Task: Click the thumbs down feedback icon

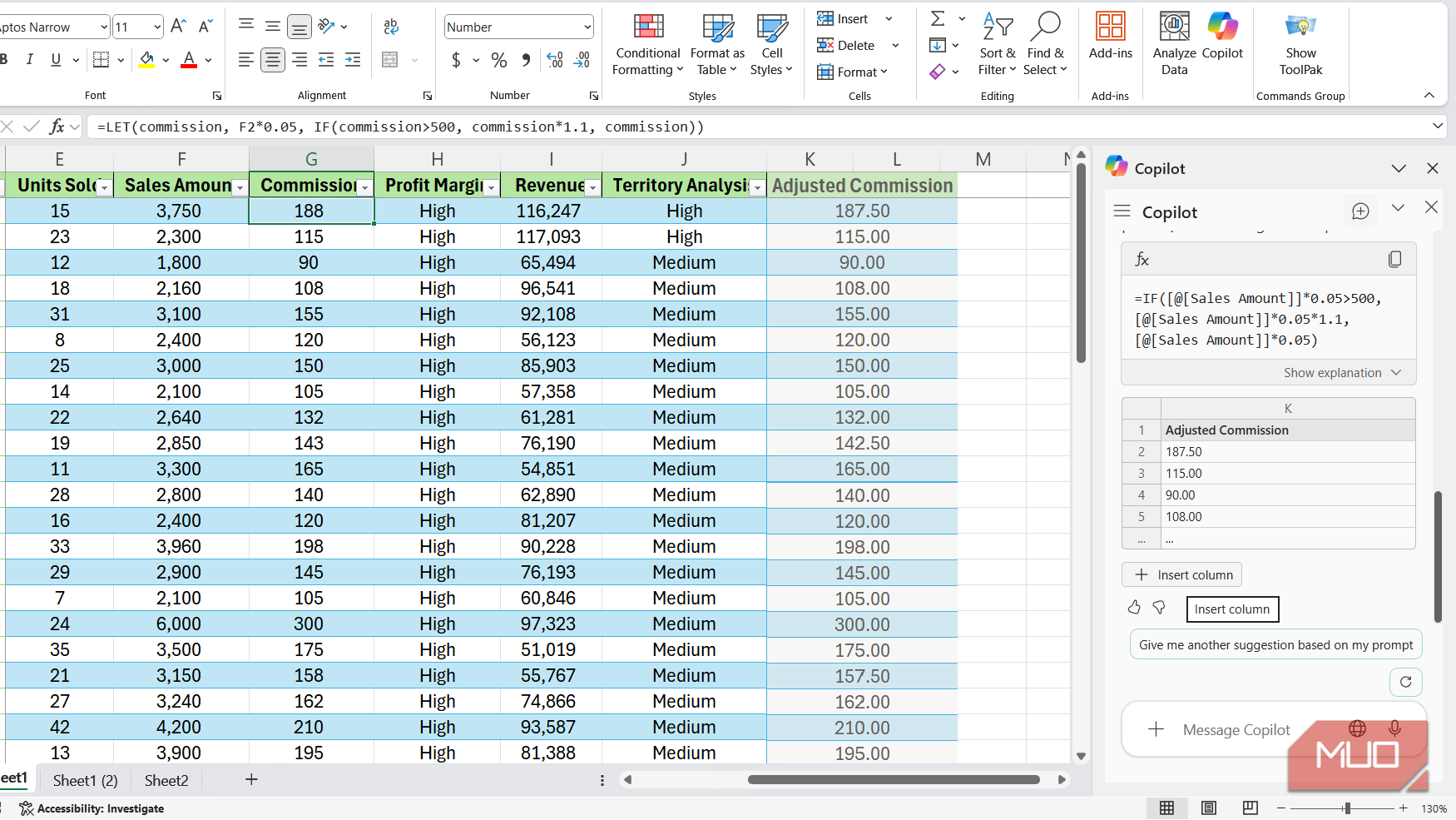Action: pos(1159,608)
